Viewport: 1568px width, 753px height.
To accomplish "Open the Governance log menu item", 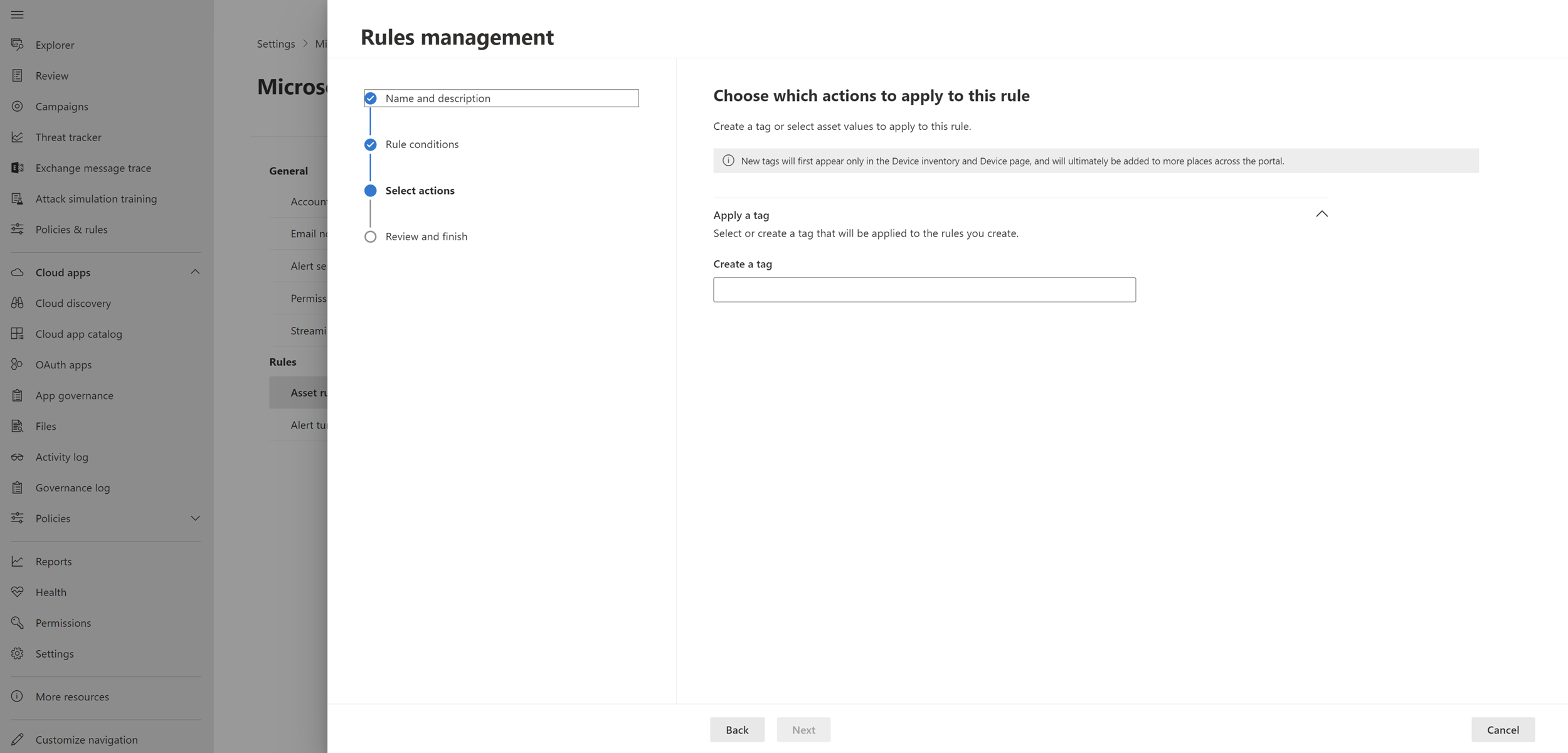I will coord(72,488).
